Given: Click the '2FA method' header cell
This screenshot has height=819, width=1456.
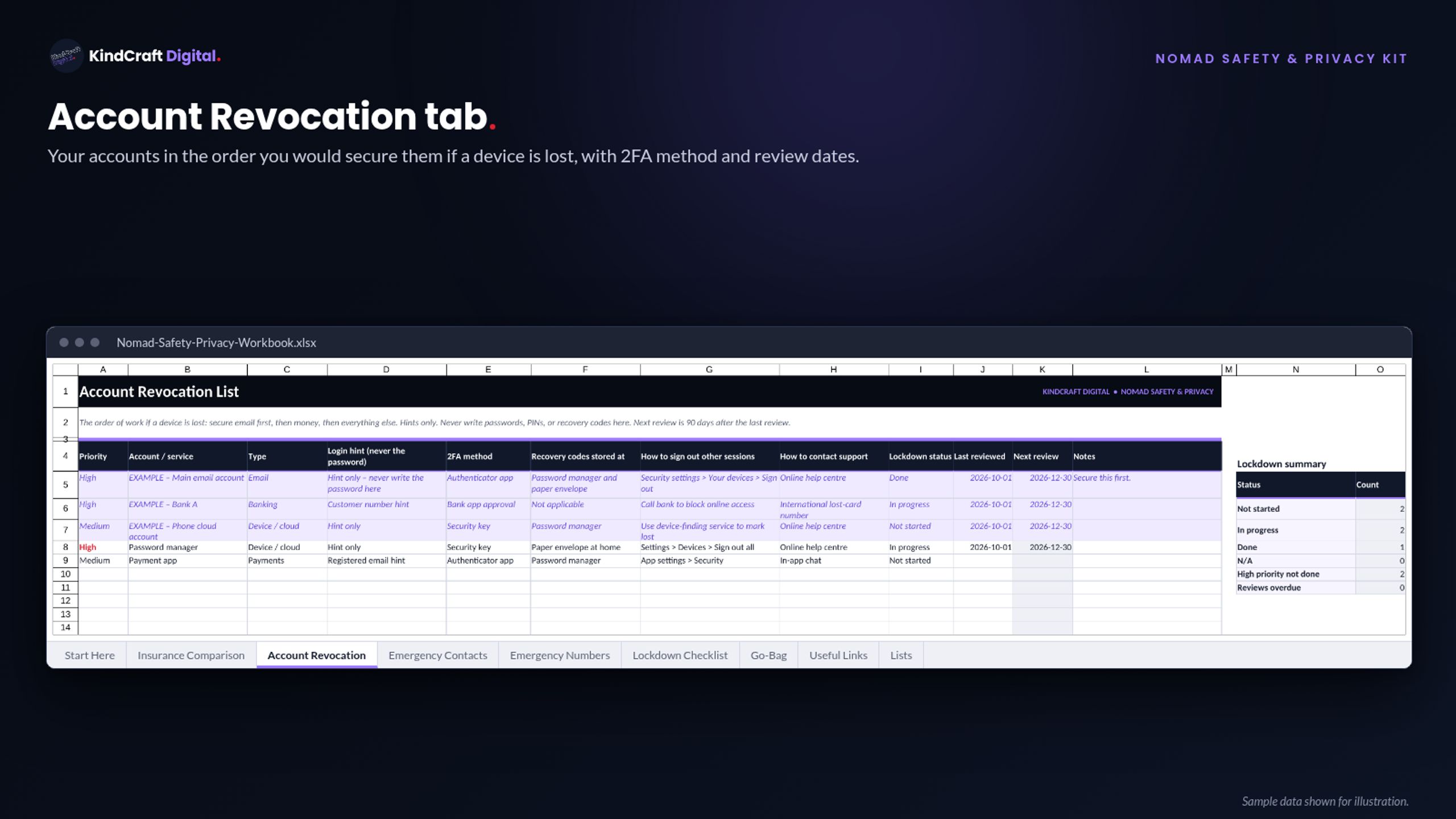Looking at the screenshot, I should [488, 456].
